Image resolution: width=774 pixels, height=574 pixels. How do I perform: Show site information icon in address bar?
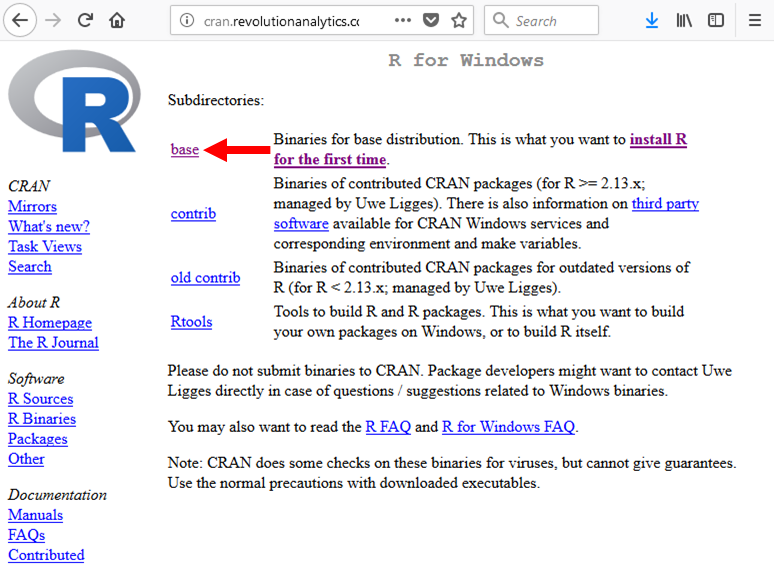pos(187,20)
